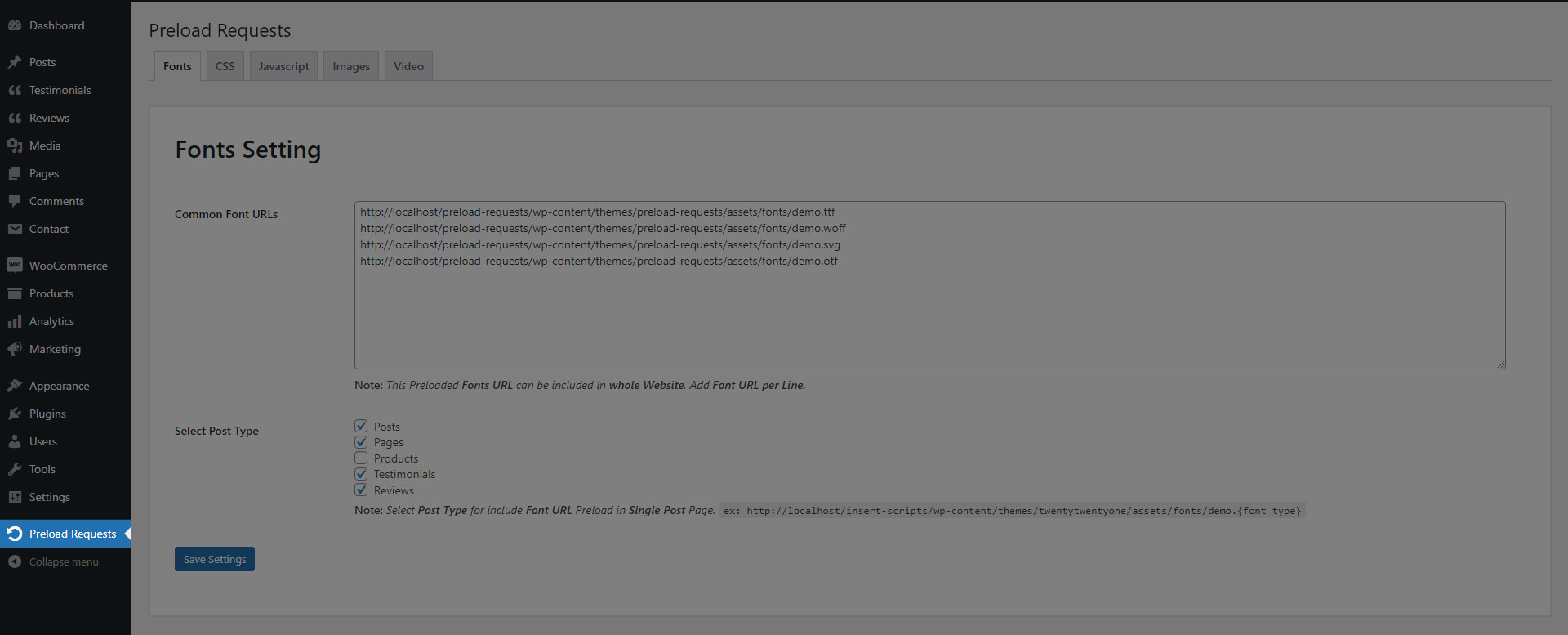Image resolution: width=1568 pixels, height=635 pixels.
Task: Click the Dashboard gauge icon
Action: pyautogui.click(x=15, y=25)
